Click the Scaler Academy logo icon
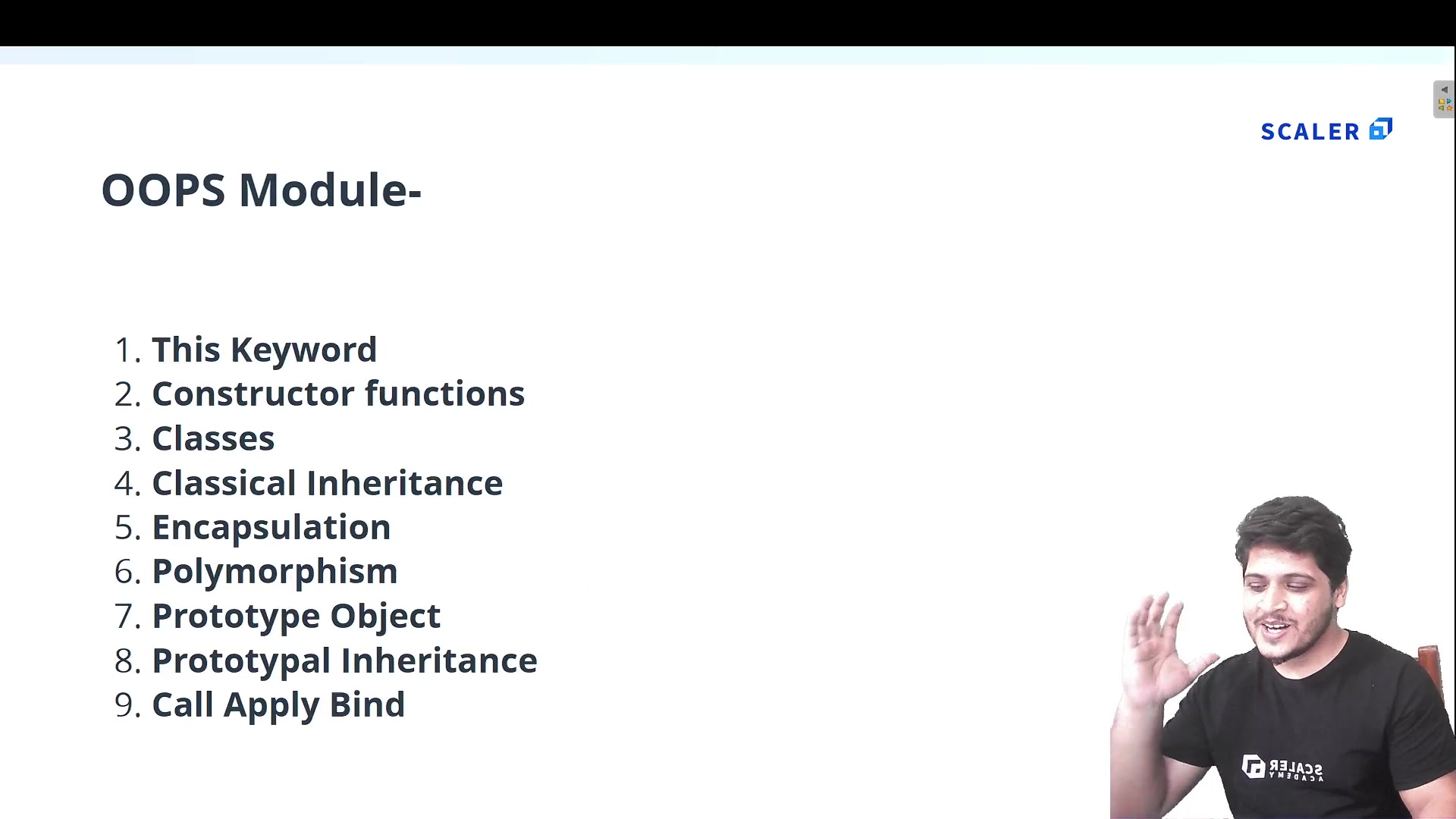 [1385, 130]
